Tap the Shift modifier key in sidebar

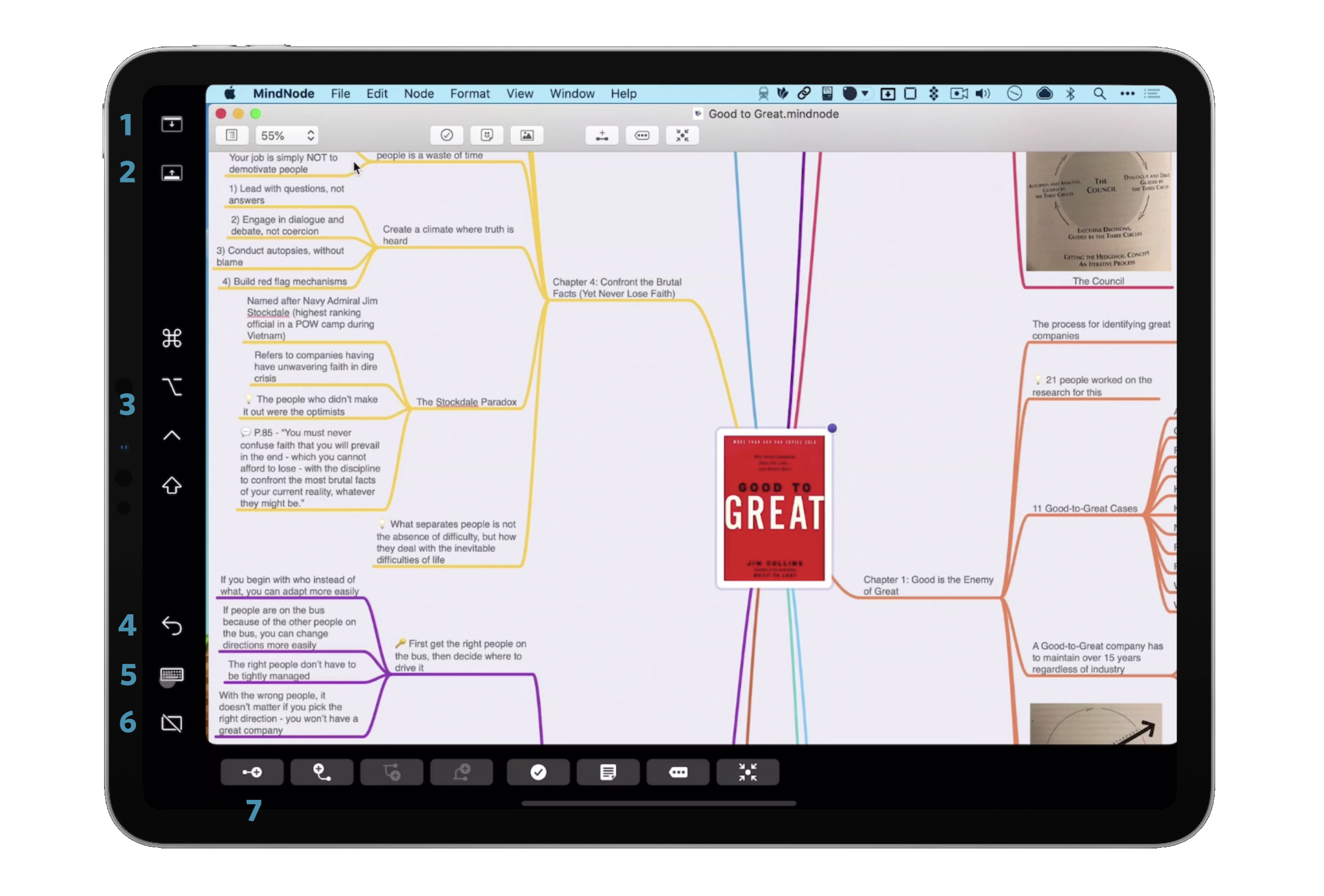point(172,485)
